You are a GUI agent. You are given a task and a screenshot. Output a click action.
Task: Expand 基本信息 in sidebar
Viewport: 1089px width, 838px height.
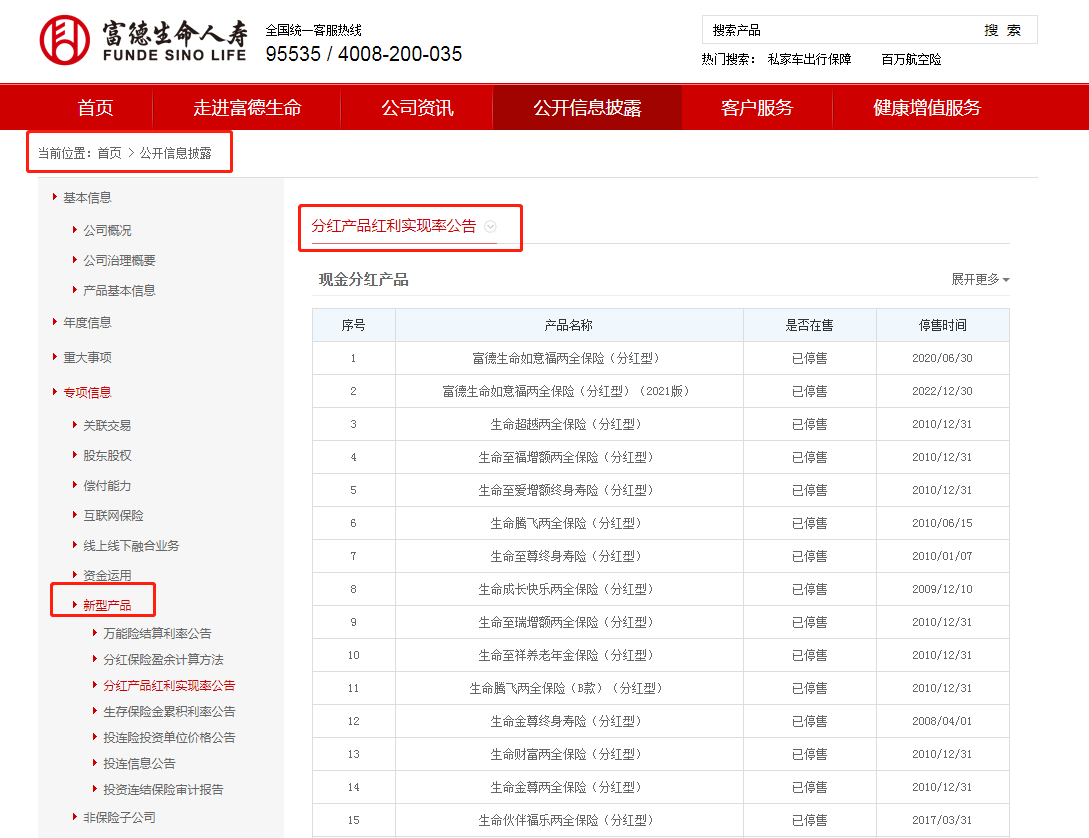click(87, 198)
